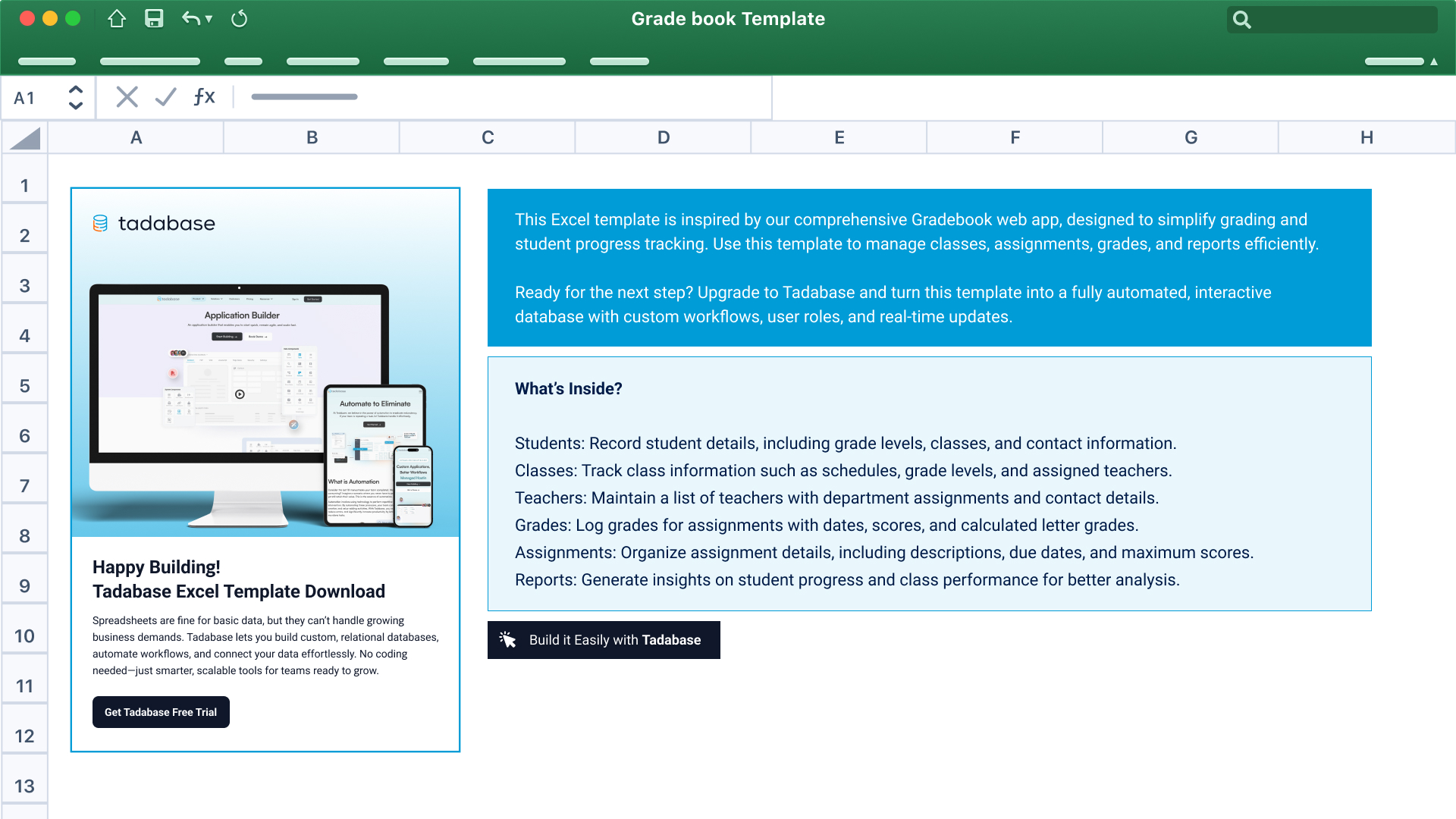Click inside the search field

pyautogui.click(x=1332, y=20)
